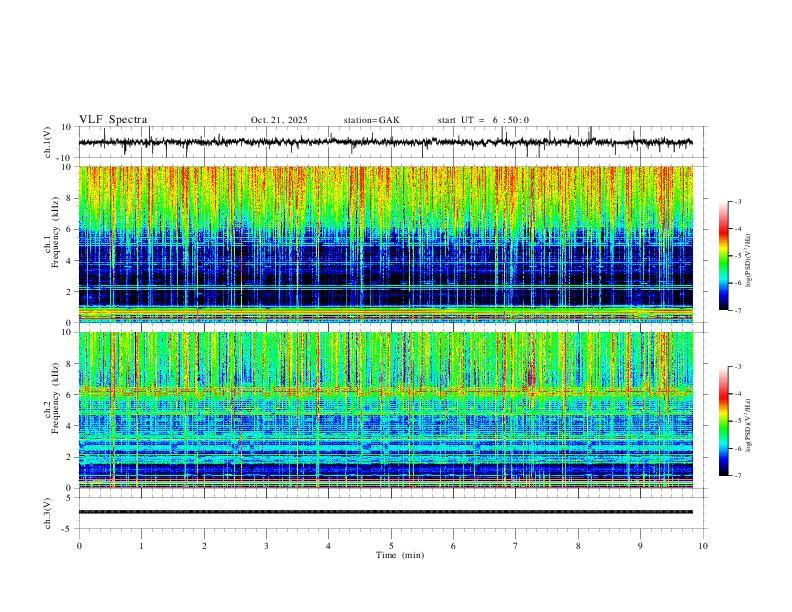
Task: Click the ch.1 spectrogram color scale bar
Action: pos(723,256)
